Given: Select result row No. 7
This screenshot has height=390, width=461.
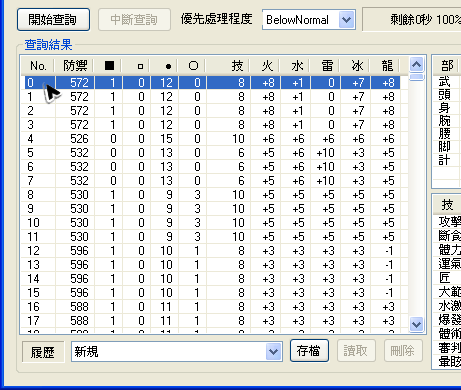Looking at the screenshot, I should pyautogui.click(x=212, y=181).
